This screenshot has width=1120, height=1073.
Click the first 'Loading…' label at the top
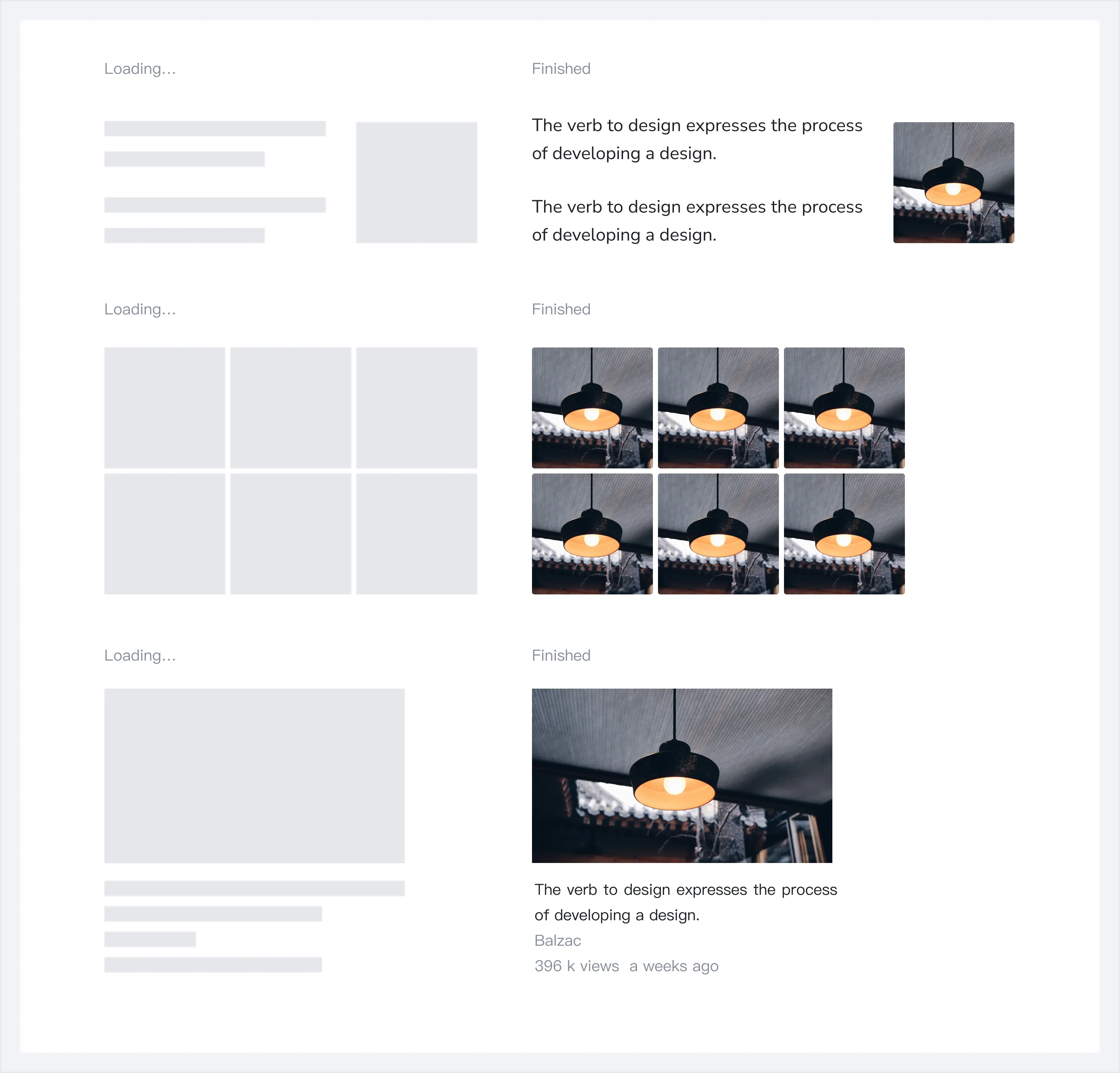click(x=140, y=68)
